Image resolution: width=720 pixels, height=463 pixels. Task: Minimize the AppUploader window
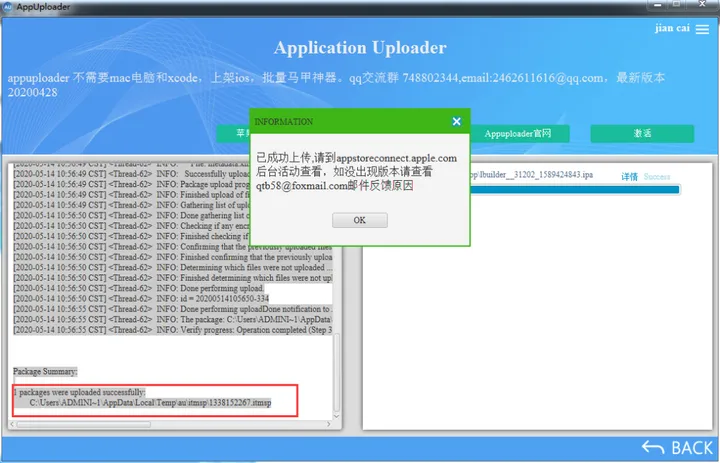[658, 5]
